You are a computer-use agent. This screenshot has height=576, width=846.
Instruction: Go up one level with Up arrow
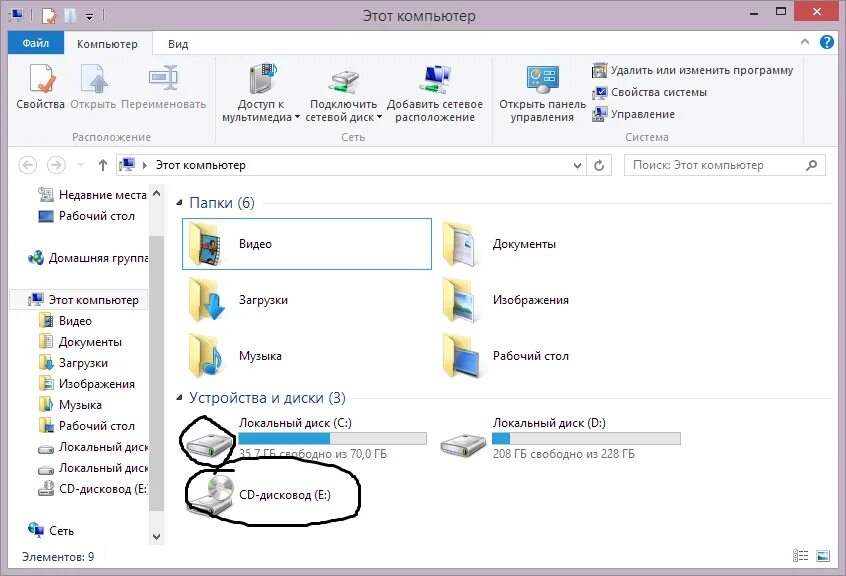pyautogui.click(x=103, y=165)
